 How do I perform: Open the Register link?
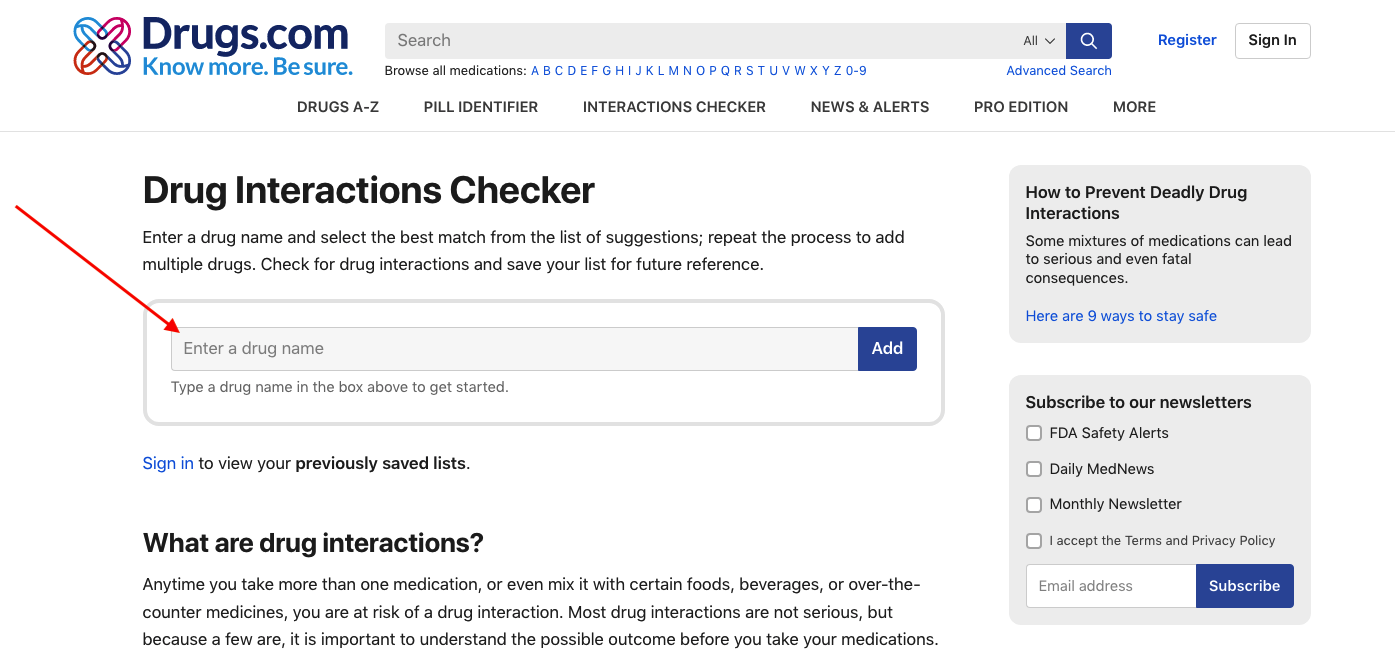tap(1187, 41)
